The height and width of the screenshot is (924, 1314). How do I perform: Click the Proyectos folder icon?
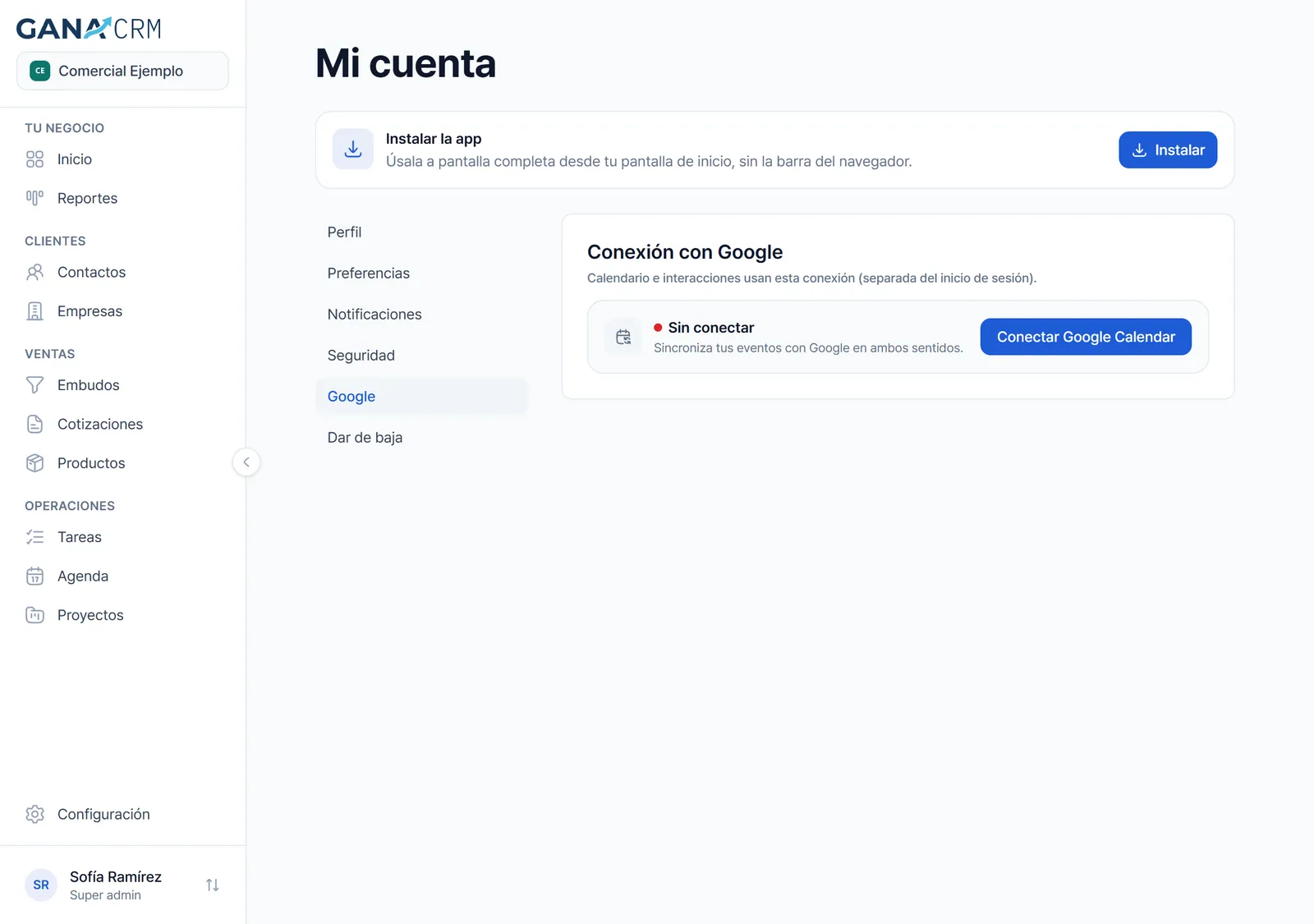[34, 615]
